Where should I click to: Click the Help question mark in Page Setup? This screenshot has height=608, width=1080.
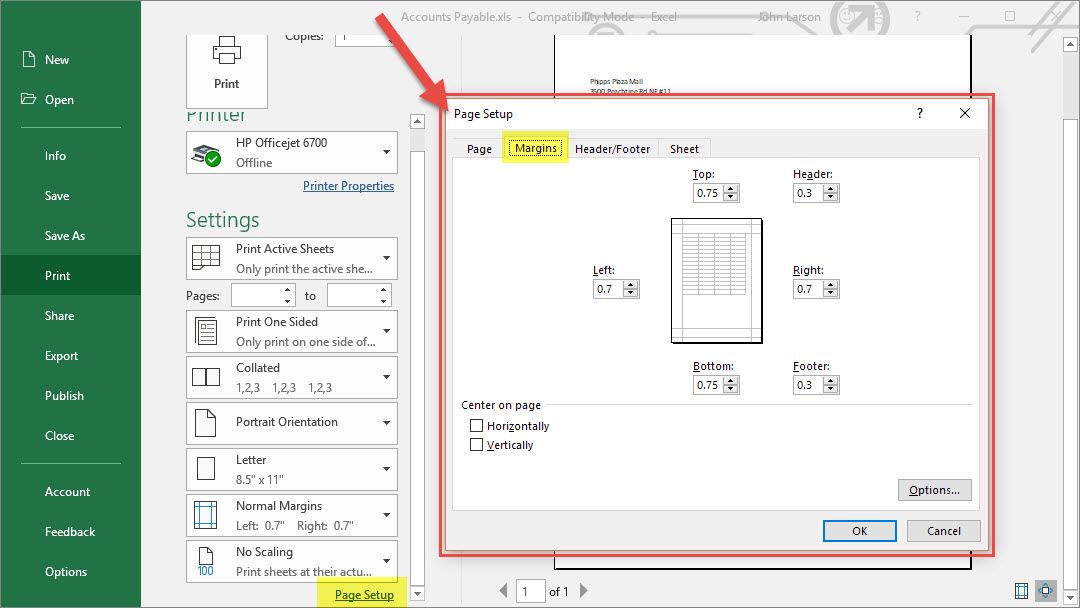(920, 113)
